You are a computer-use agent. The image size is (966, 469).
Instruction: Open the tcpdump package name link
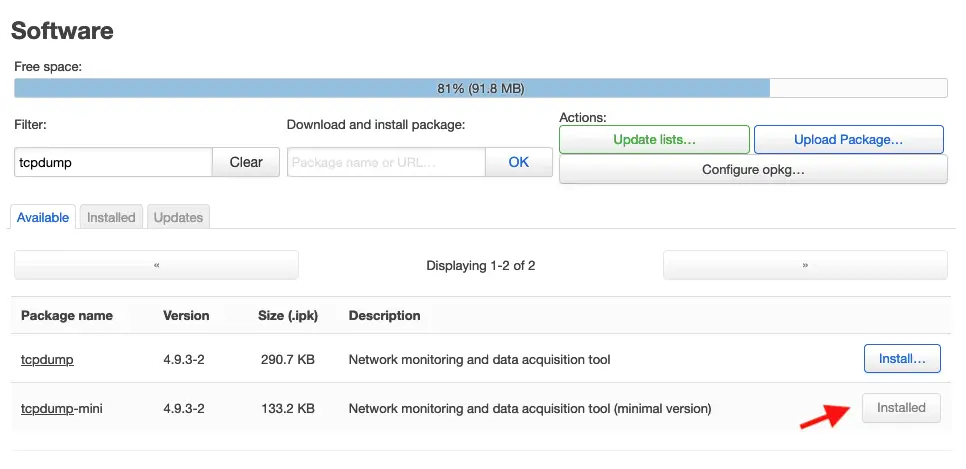click(x=47, y=359)
